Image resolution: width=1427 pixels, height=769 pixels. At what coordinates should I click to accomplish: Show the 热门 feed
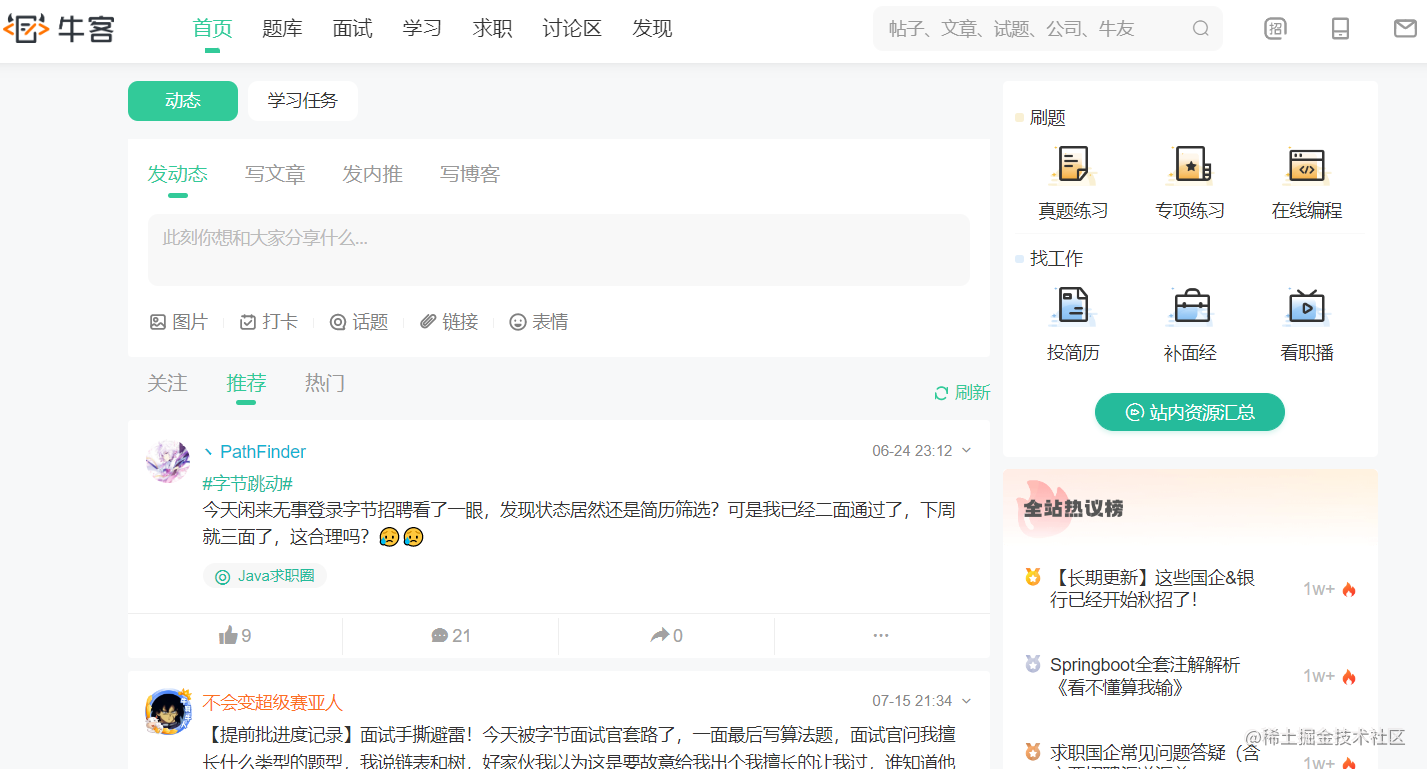click(325, 383)
